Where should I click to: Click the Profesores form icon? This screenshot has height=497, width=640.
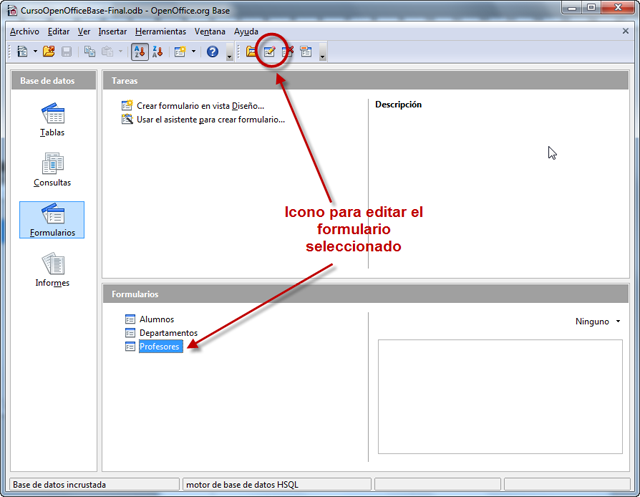pyautogui.click(x=130, y=346)
